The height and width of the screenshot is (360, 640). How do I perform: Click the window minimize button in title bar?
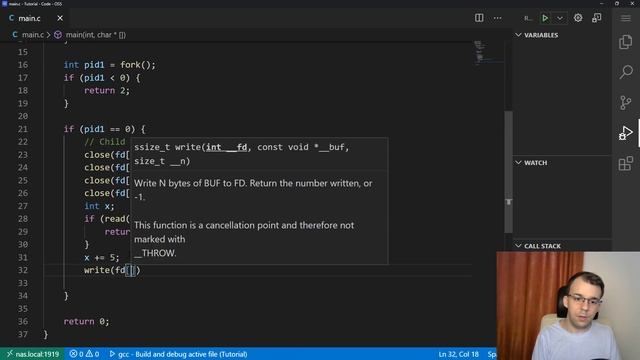[x=601, y=3]
